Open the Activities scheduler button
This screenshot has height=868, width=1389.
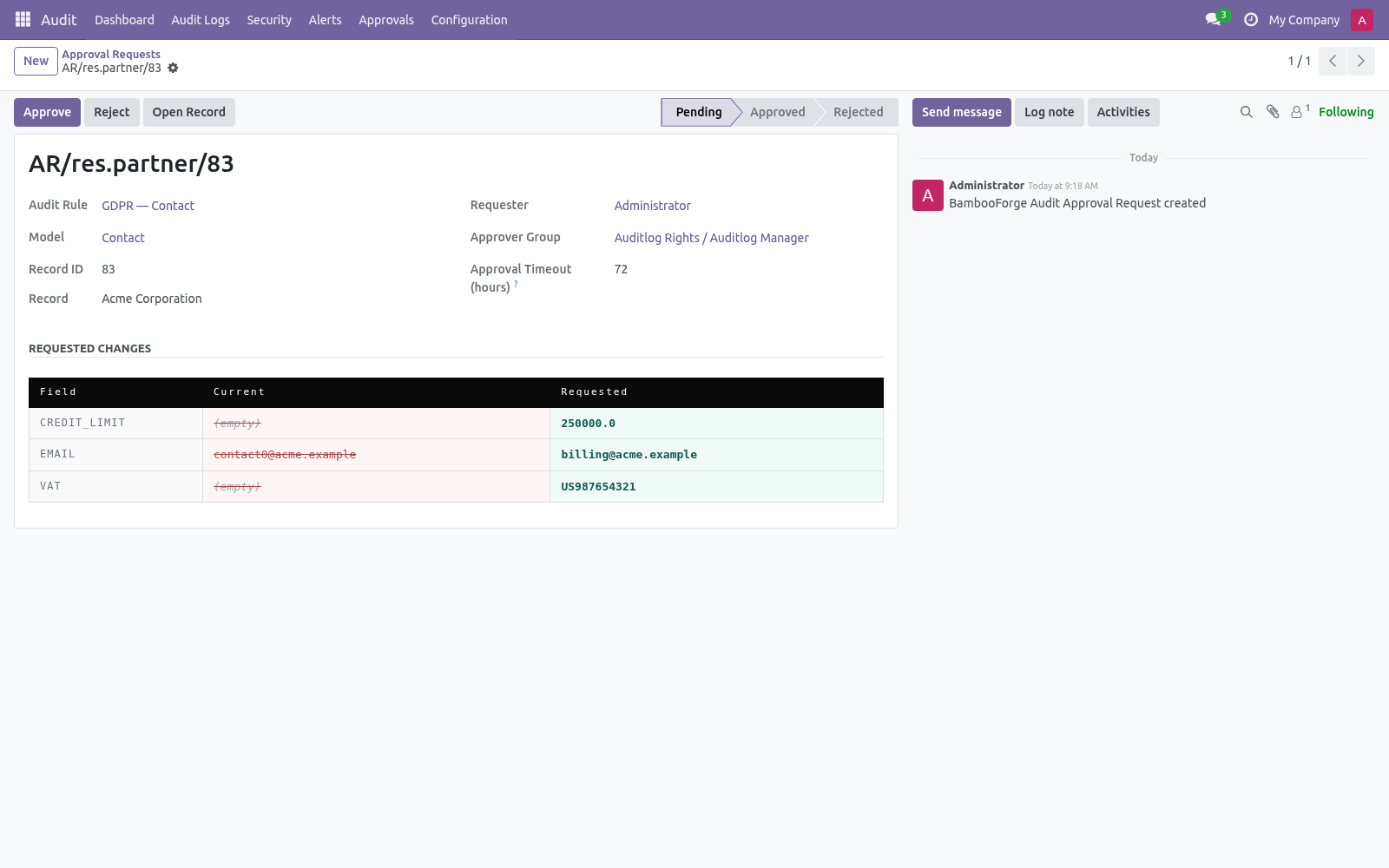tap(1123, 112)
